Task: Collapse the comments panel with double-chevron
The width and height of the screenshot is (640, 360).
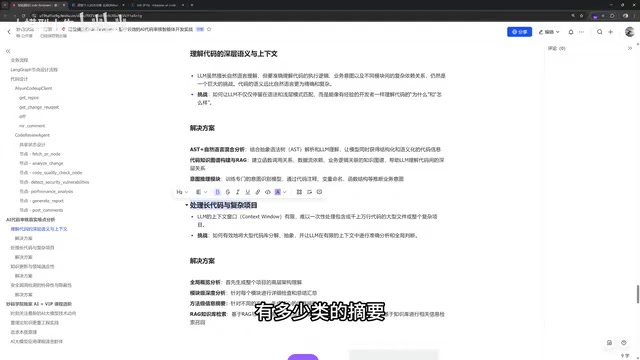Action: tap(629, 48)
